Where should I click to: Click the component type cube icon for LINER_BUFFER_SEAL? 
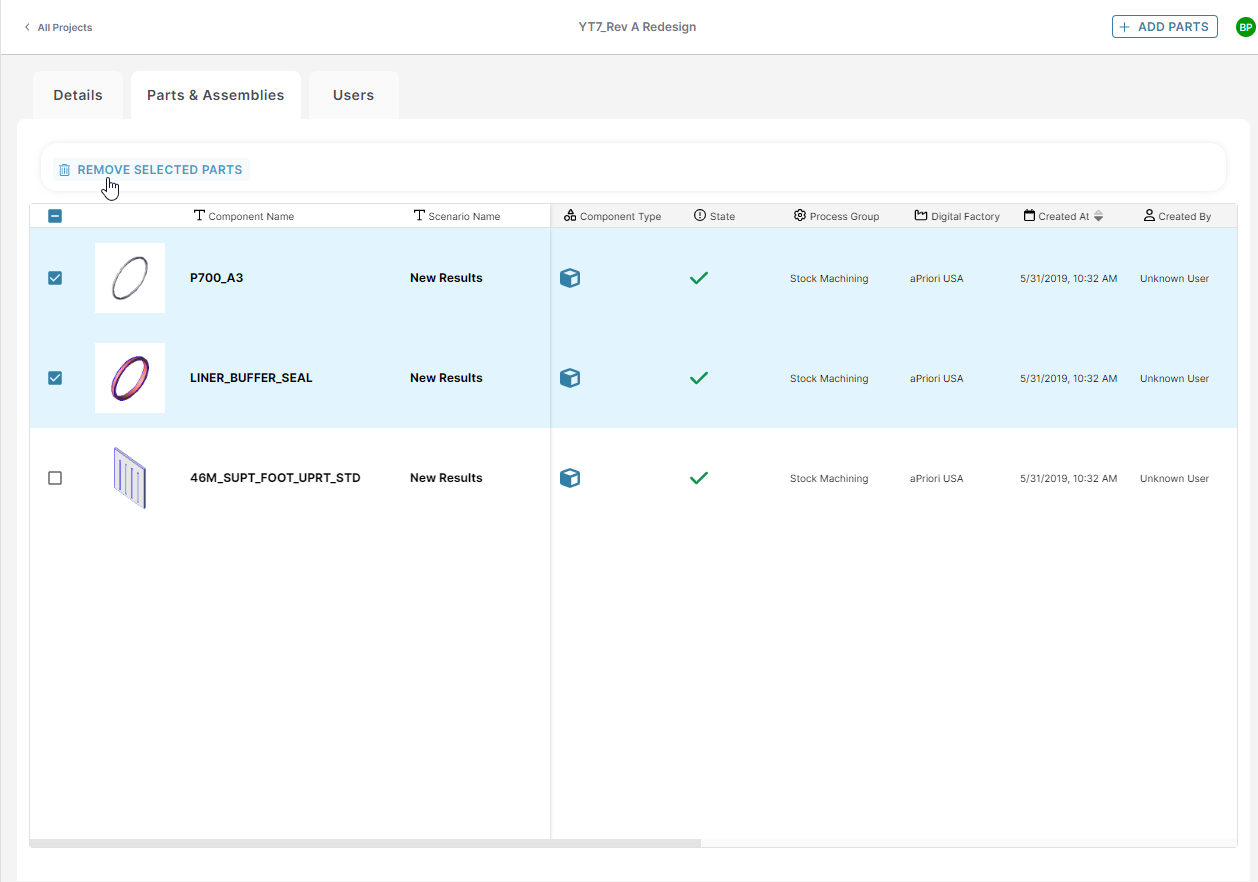click(x=570, y=378)
